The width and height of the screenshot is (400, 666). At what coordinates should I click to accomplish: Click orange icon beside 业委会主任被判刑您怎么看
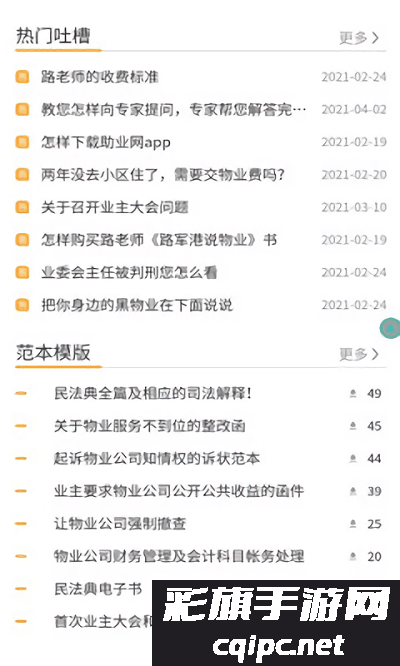pos(22,272)
